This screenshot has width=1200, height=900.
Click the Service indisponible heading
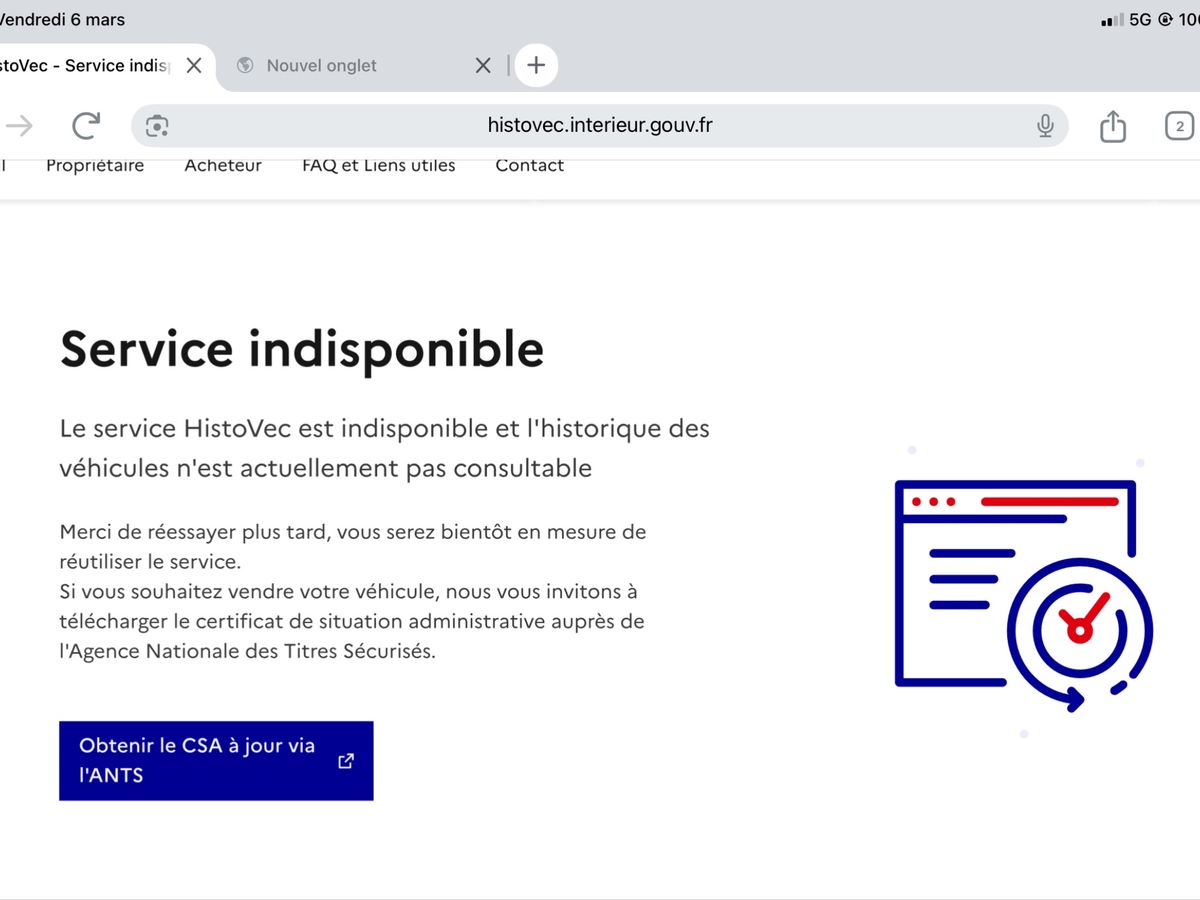pyautogui.click(x=302, y=349)
